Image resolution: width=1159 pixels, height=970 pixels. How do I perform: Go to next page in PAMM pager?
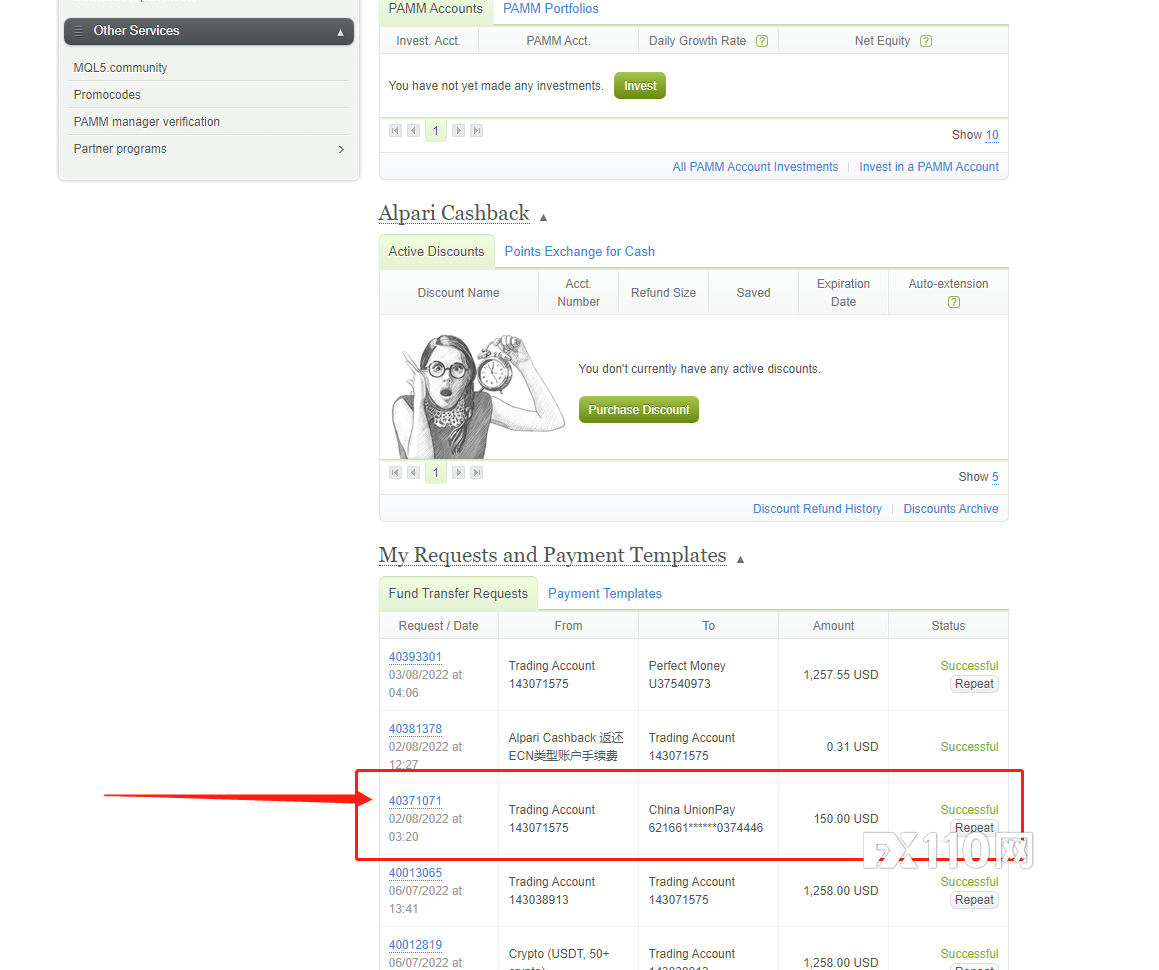tap(458, 131)
